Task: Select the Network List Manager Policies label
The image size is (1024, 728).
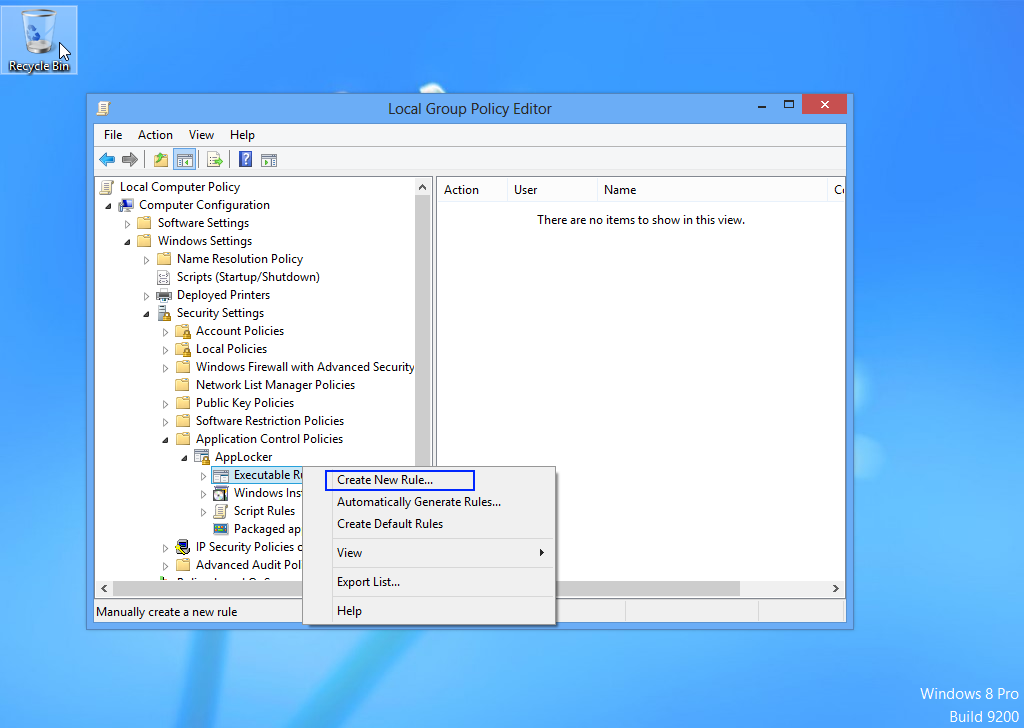Action: pos(275,385)
